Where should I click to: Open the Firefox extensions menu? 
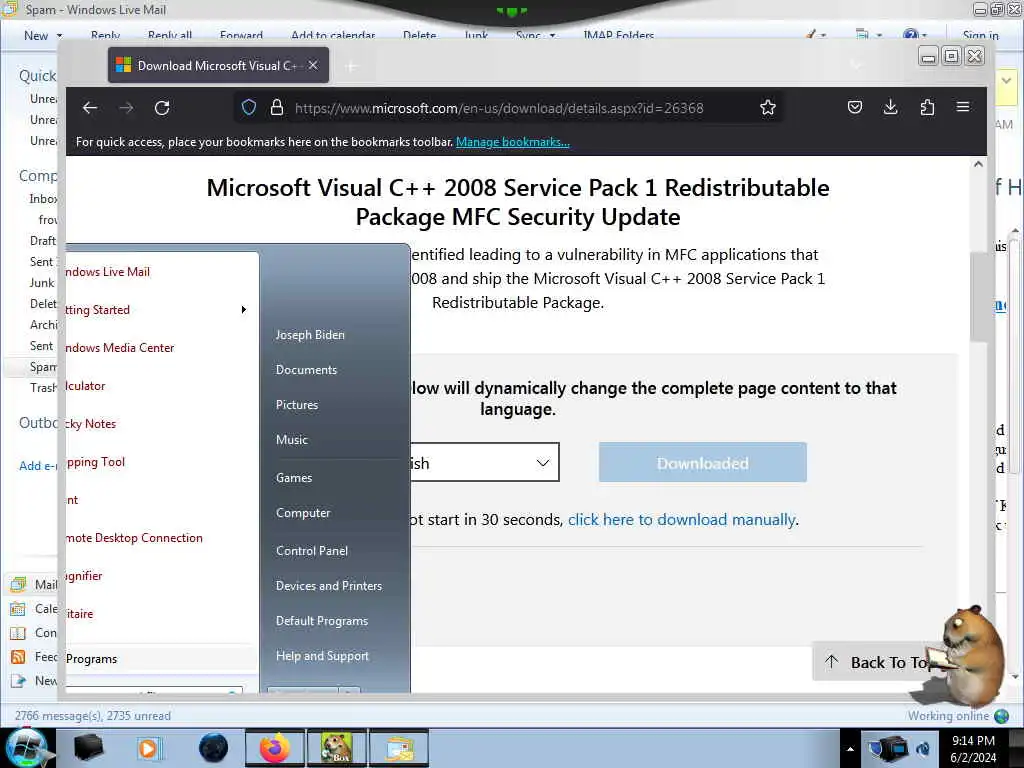(927, 107)
